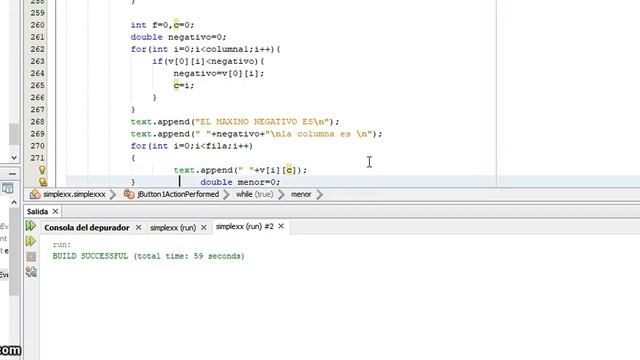This screenshot has height=360, width=640.
Task: Click line number 263 in the gutter
Action: pos(38,61)
